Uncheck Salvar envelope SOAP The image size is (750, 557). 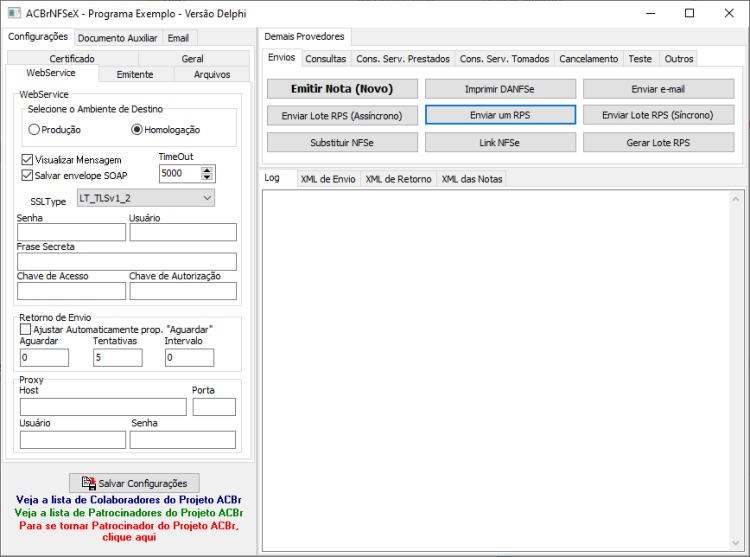[27, 175]
